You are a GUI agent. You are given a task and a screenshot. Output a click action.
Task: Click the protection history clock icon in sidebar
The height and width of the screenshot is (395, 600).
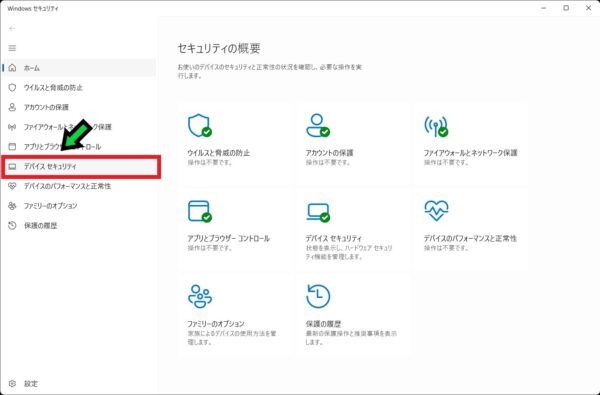(x=12, y=225)
